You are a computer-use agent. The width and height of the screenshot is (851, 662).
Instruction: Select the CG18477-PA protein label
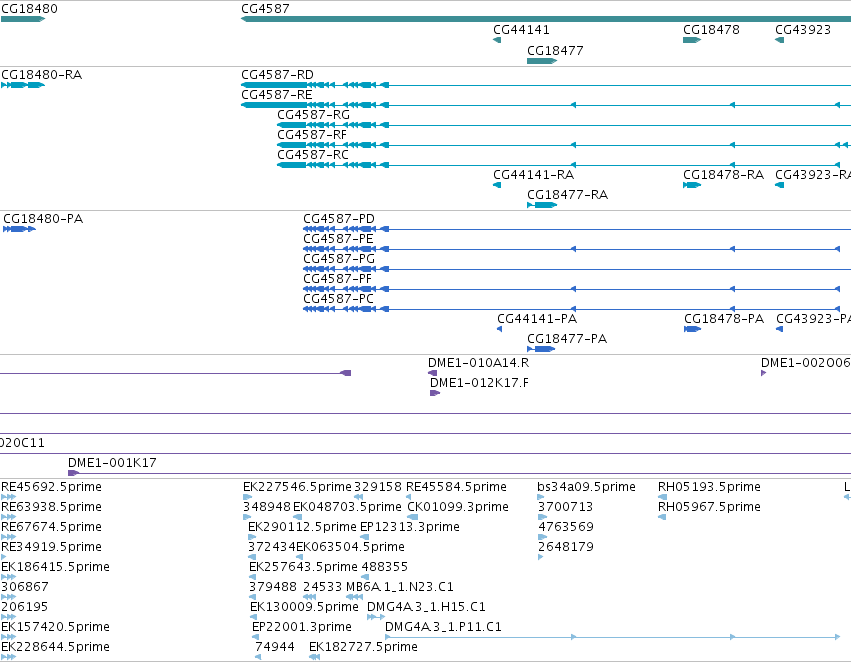(567, 339)
